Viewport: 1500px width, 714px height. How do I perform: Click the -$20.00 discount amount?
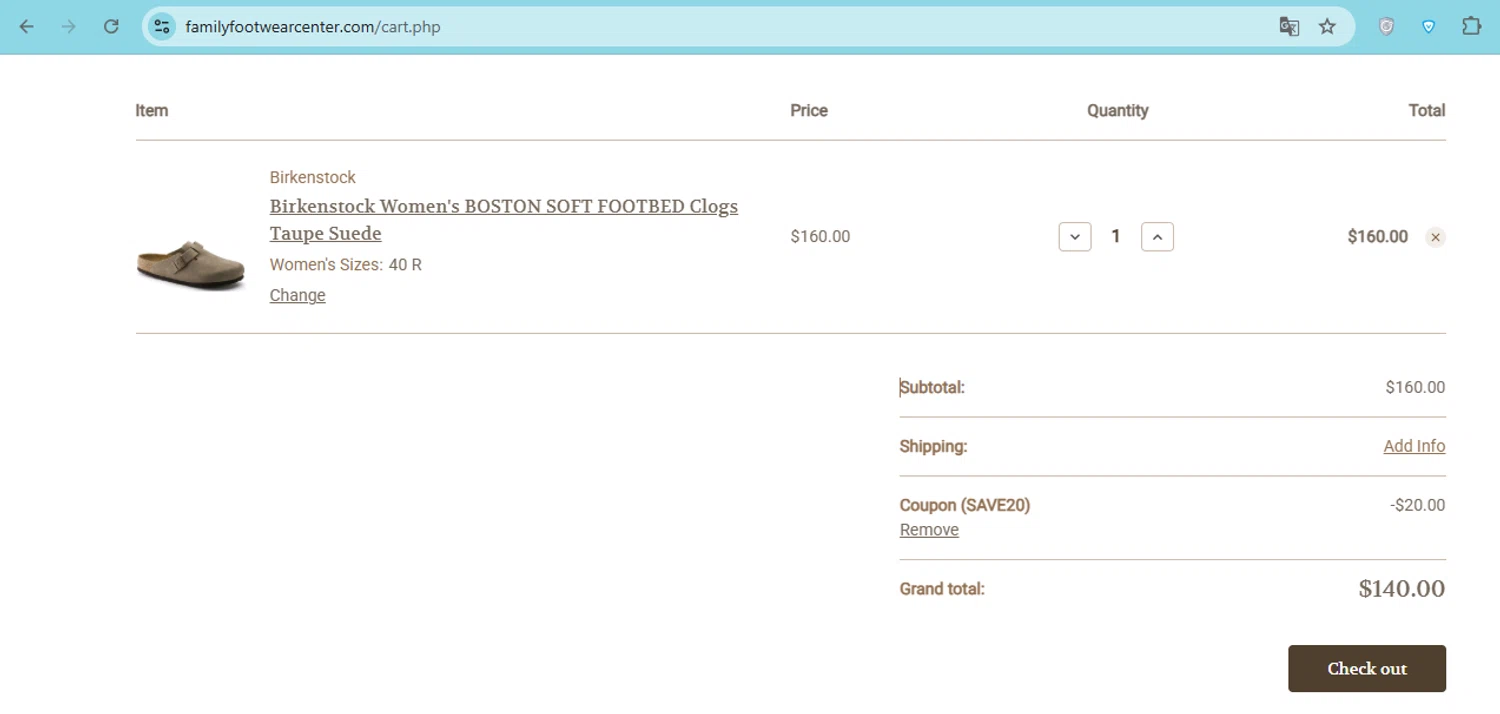coord(1417,505)
